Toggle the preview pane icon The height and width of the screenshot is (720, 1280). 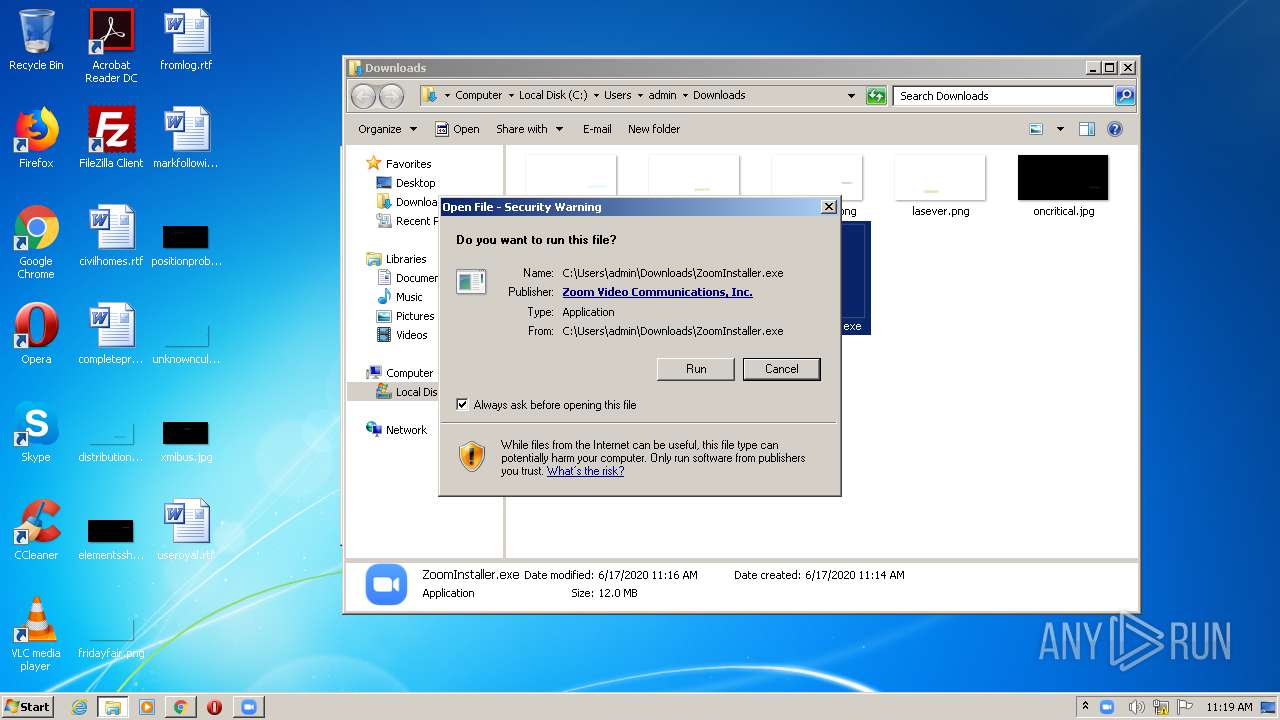coord(1087,129)
